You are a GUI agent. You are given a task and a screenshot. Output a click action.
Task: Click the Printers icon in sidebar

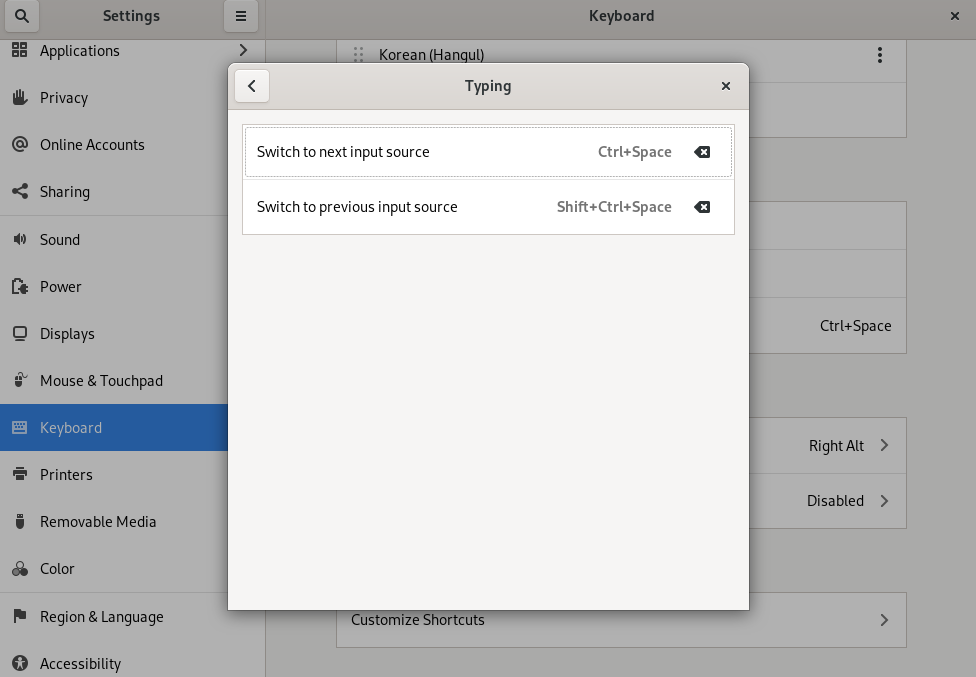(x=19, y=474)
